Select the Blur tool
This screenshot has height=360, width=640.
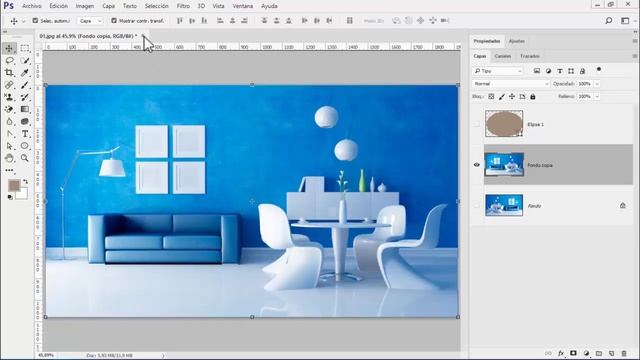(9, 122)
